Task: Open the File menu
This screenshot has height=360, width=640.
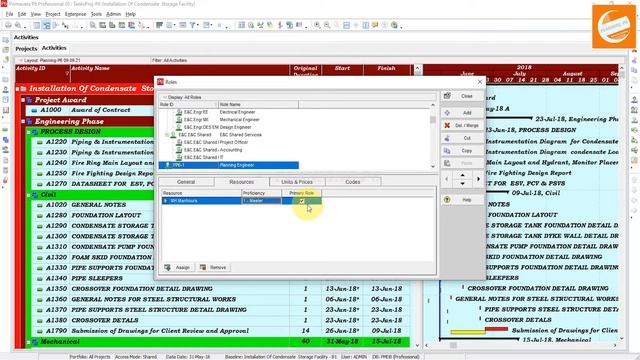Action: (9, 14)
